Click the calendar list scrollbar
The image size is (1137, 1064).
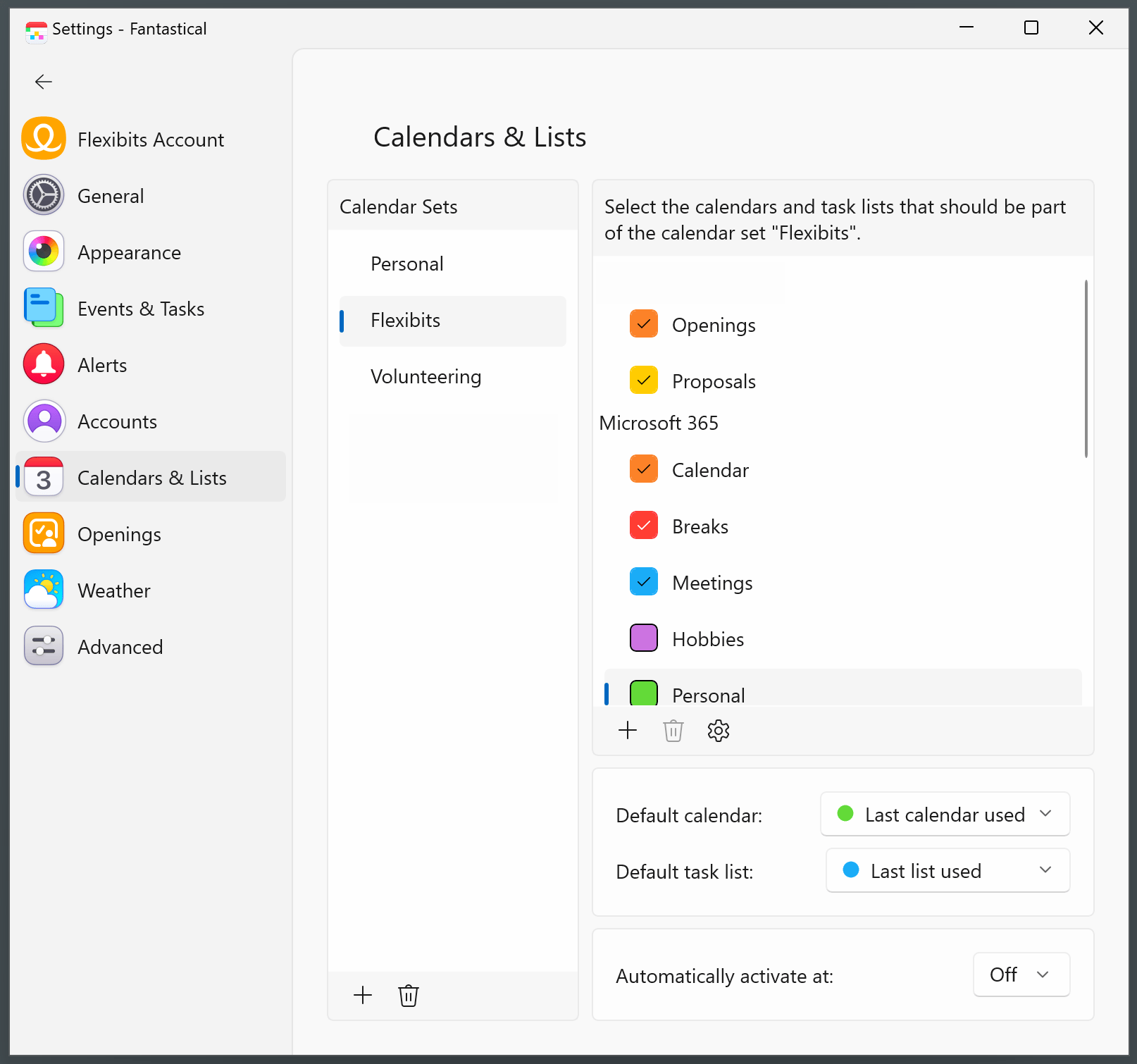tap(1086, 369)
